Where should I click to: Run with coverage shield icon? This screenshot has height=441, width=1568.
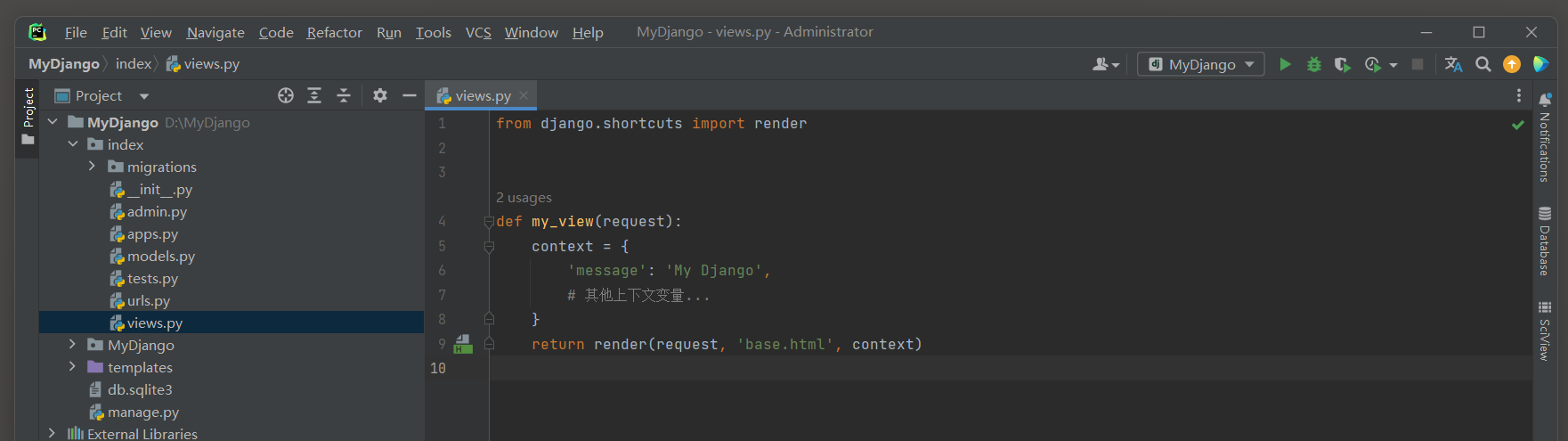click(1342, 64)
